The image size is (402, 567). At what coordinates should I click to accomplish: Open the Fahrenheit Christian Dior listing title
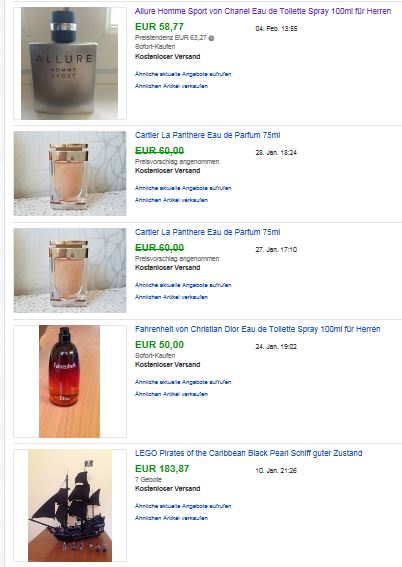click(x=257, y=329)
